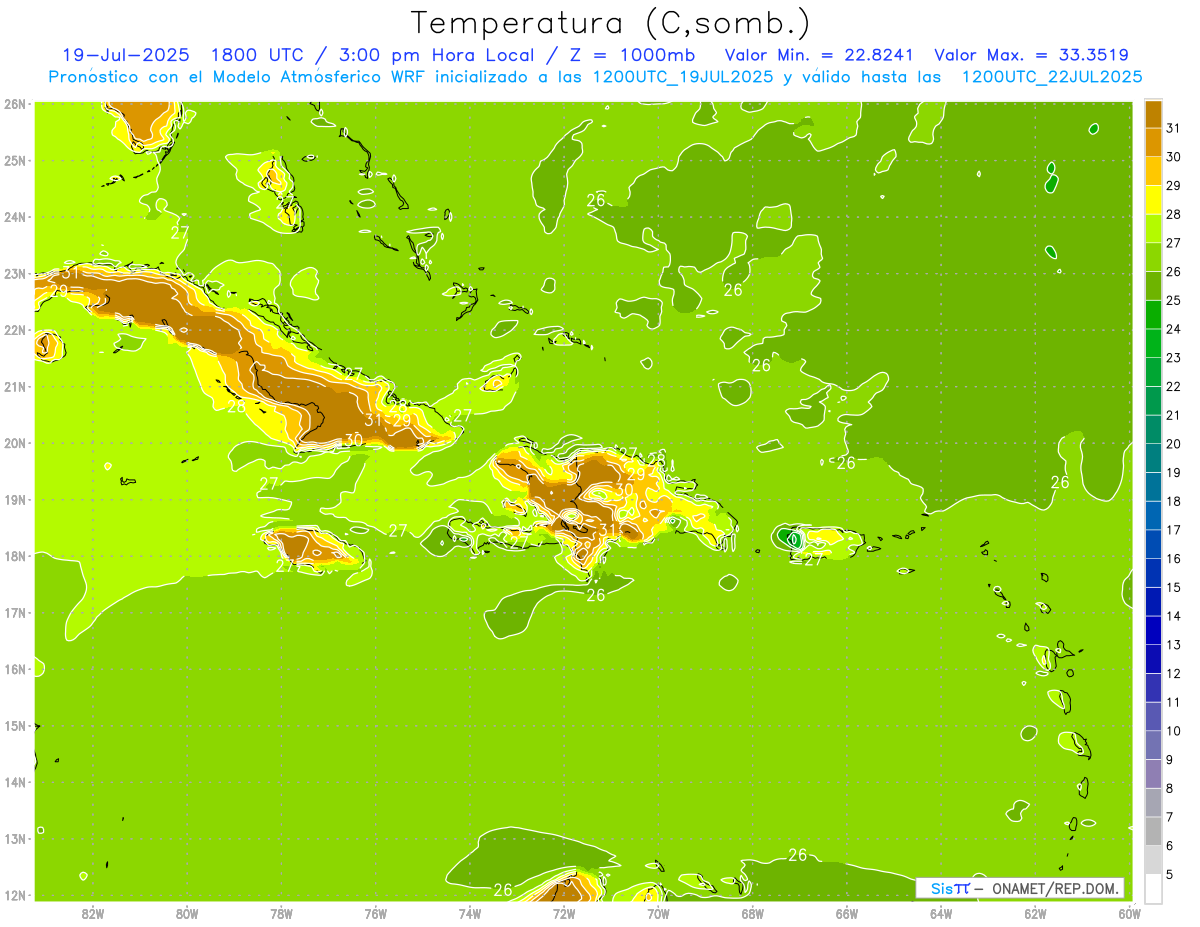Click the brown swatch above legend value 31
The width and height of the screenshot is (1200, 927).
(x=1153, y=114)
